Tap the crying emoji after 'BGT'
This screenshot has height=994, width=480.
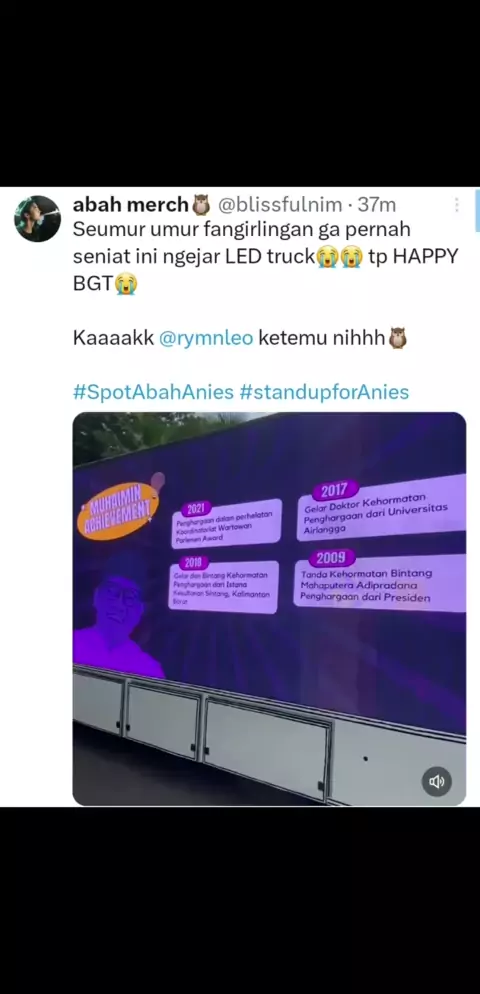pos(126,285)
